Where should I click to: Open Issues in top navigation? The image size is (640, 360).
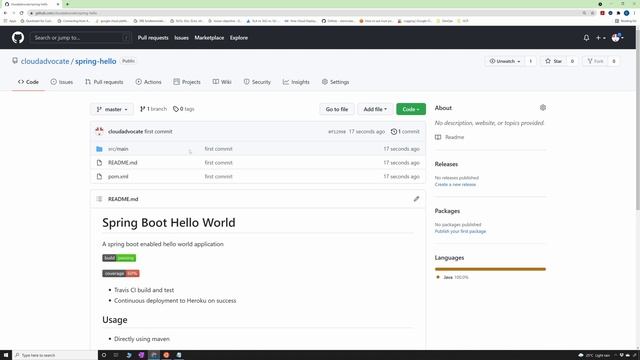tap(181, 38)
